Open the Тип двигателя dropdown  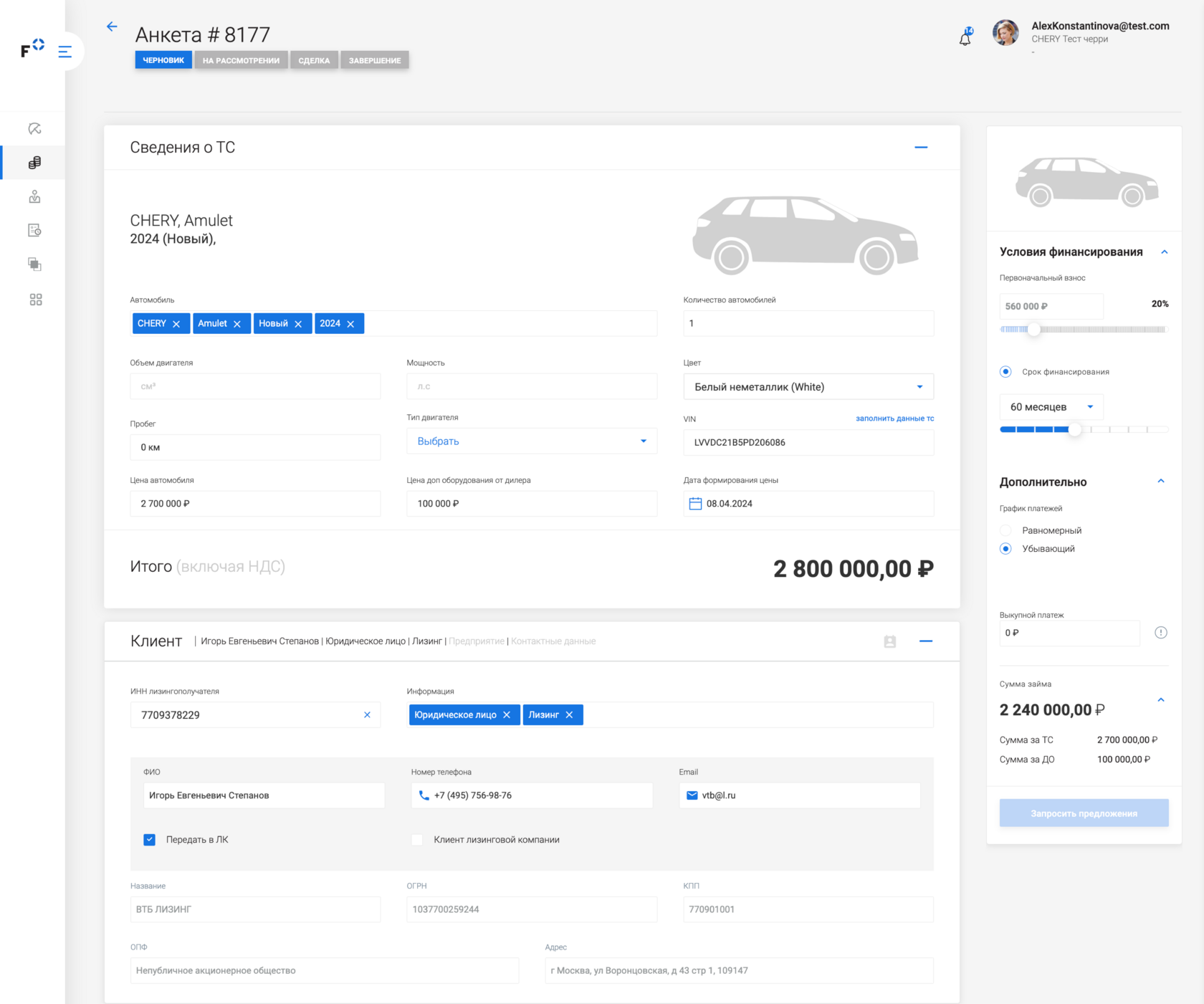click(x=643, y=441)
